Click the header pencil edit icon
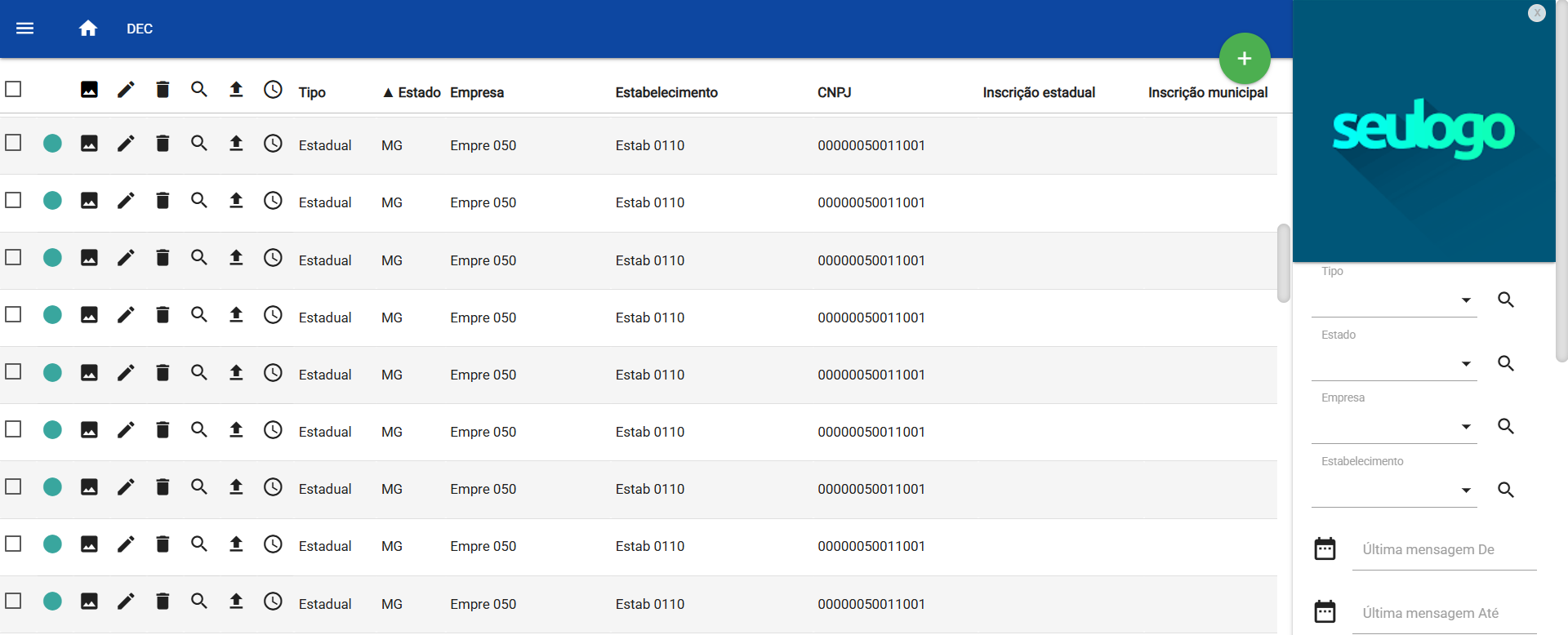Image resolution: width=1568 pixels, height=635 pixels. pos(126,90)
